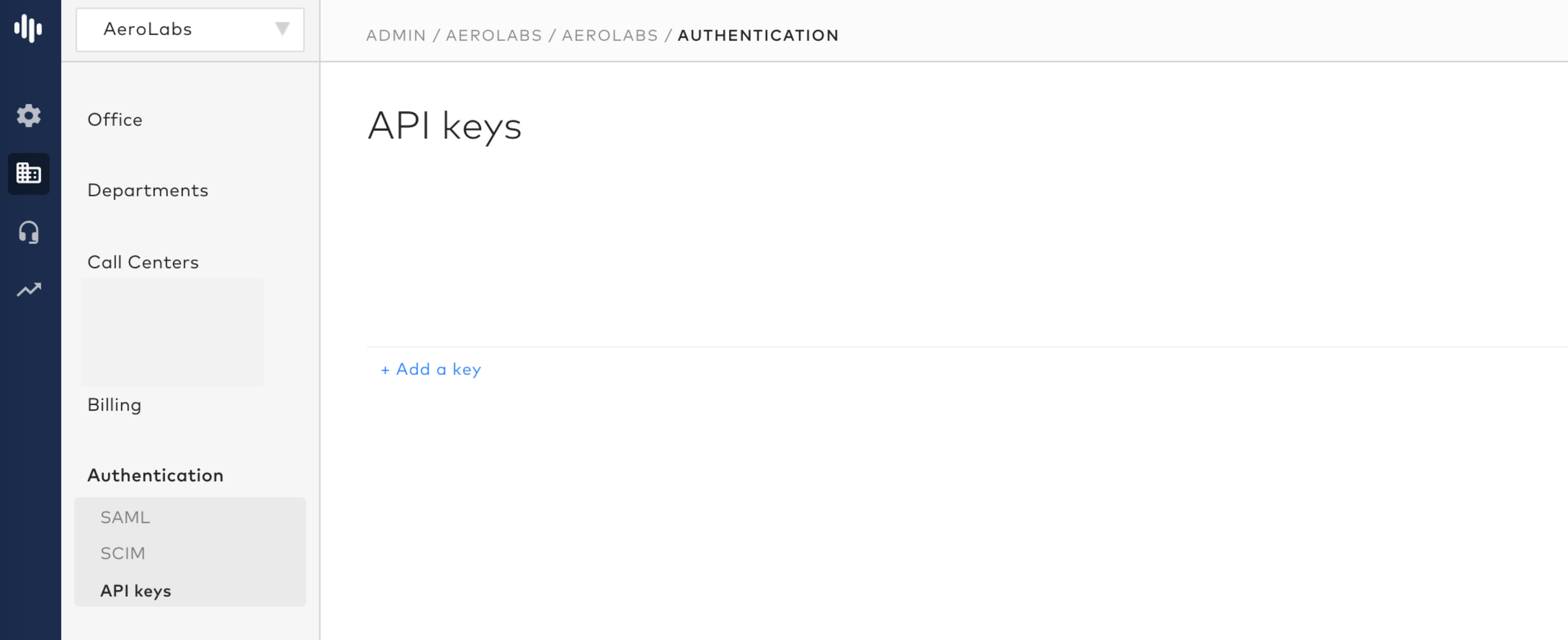
Task: Click first AEROLABS breadcrumb link
Action: 494,35
